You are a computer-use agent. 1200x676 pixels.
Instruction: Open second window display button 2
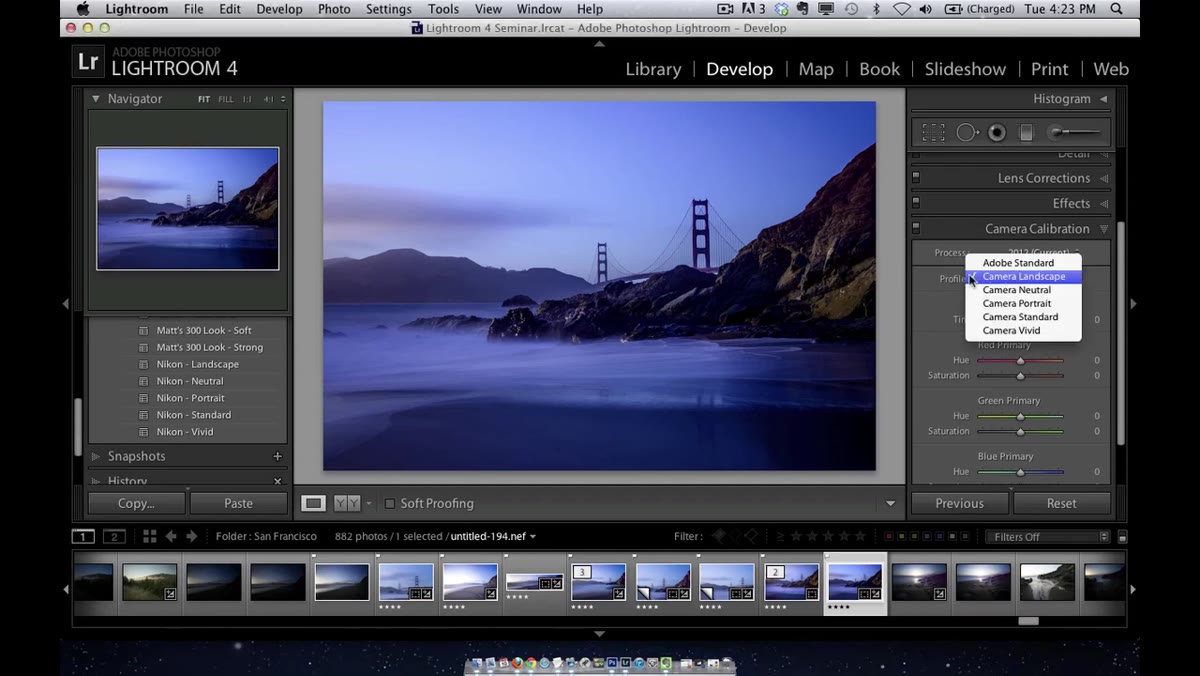114,536
